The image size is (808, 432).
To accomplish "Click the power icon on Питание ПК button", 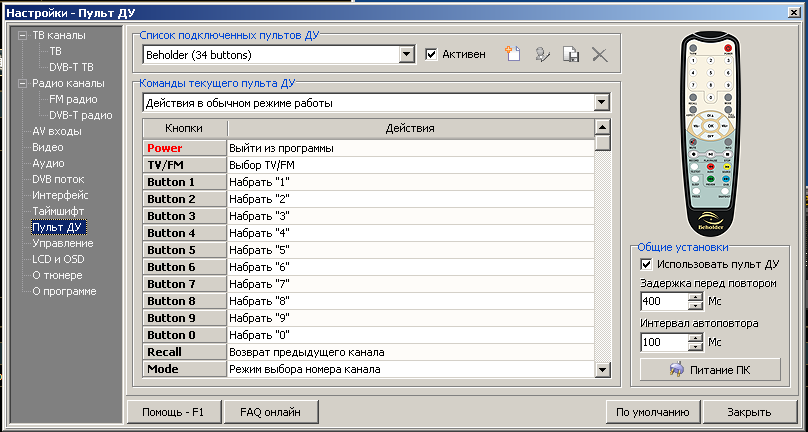I will point(668,370).
